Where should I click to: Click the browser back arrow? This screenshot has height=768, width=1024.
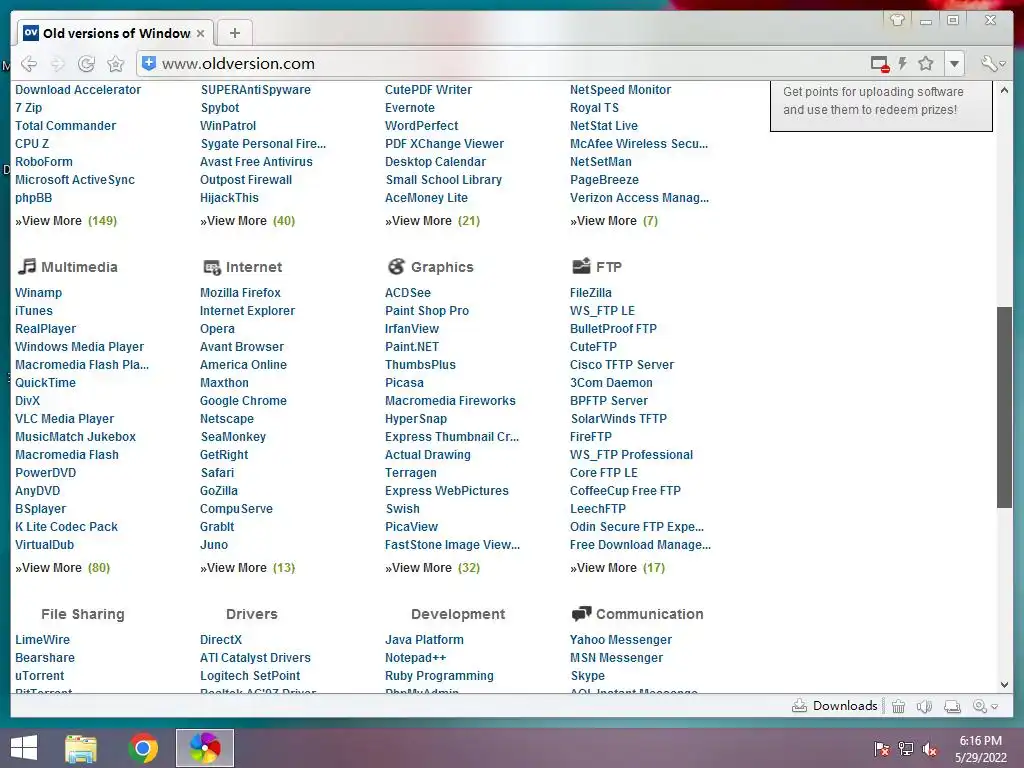(29, 64)
